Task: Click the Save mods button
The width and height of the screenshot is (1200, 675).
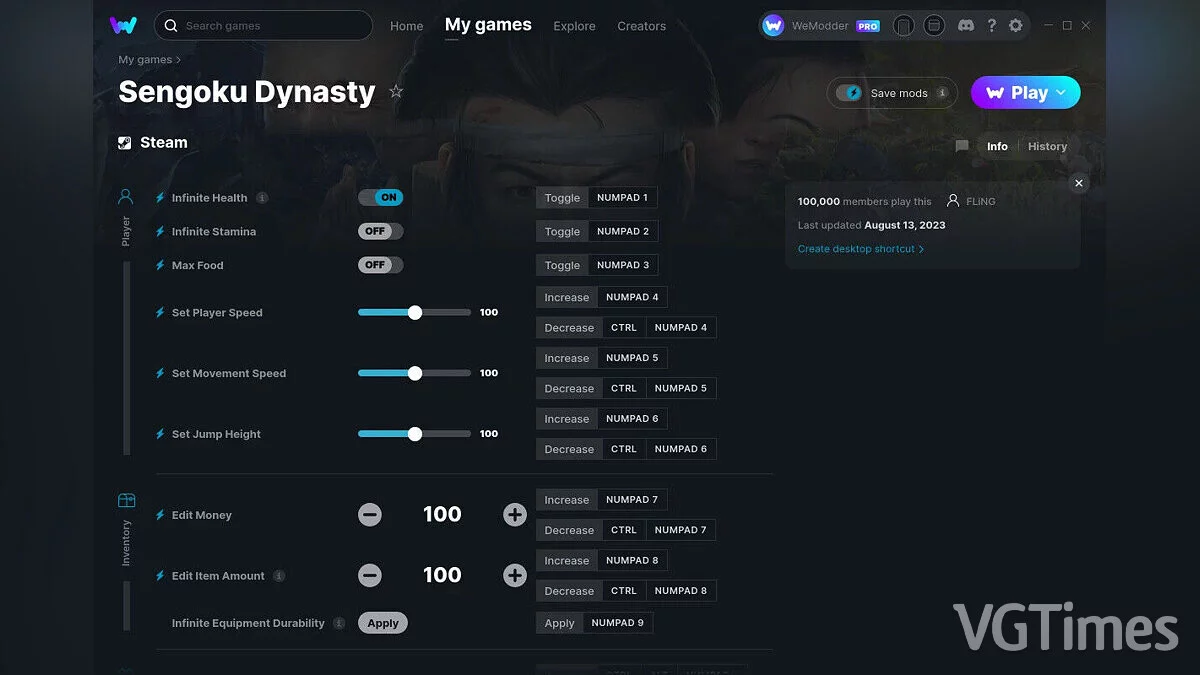Action: (x=891, y=92)
